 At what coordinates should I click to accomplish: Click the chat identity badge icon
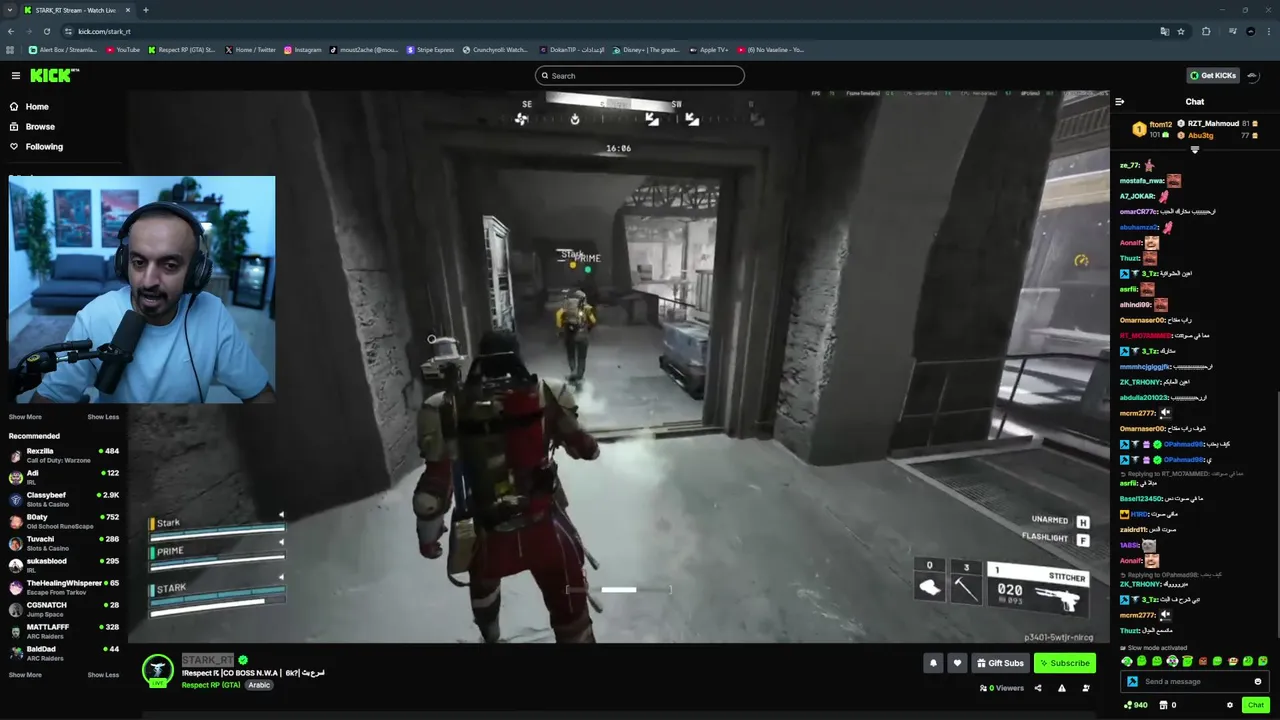pyautogui.click(x=1132, y=681)
